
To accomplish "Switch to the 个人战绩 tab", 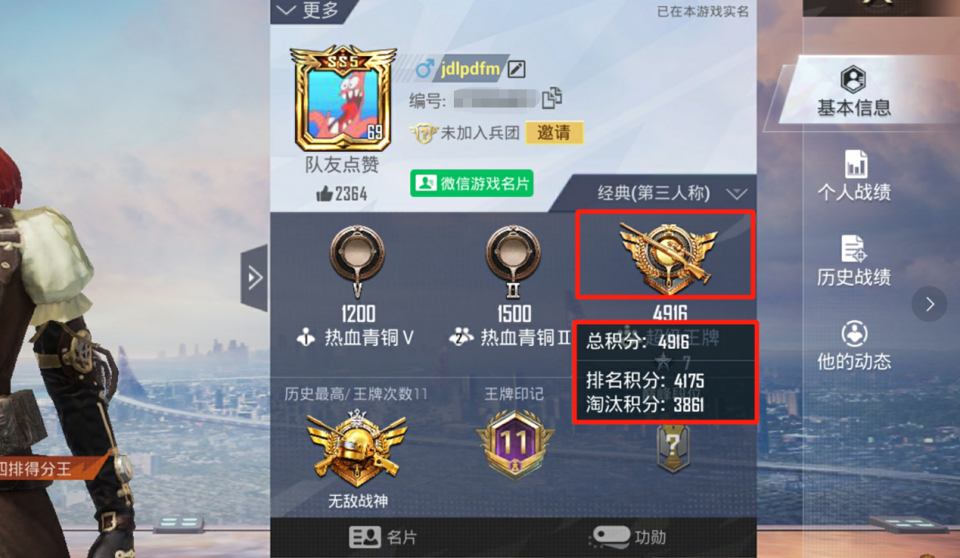I will 854,176.
